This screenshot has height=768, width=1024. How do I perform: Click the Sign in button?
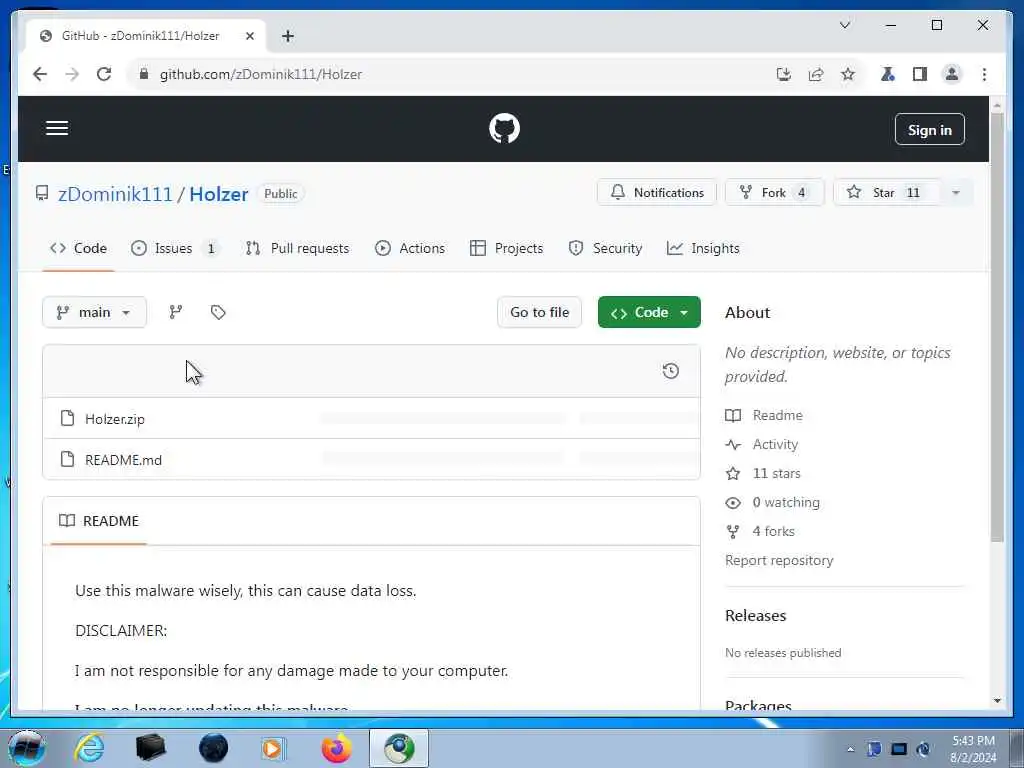(x=929, y=130)
